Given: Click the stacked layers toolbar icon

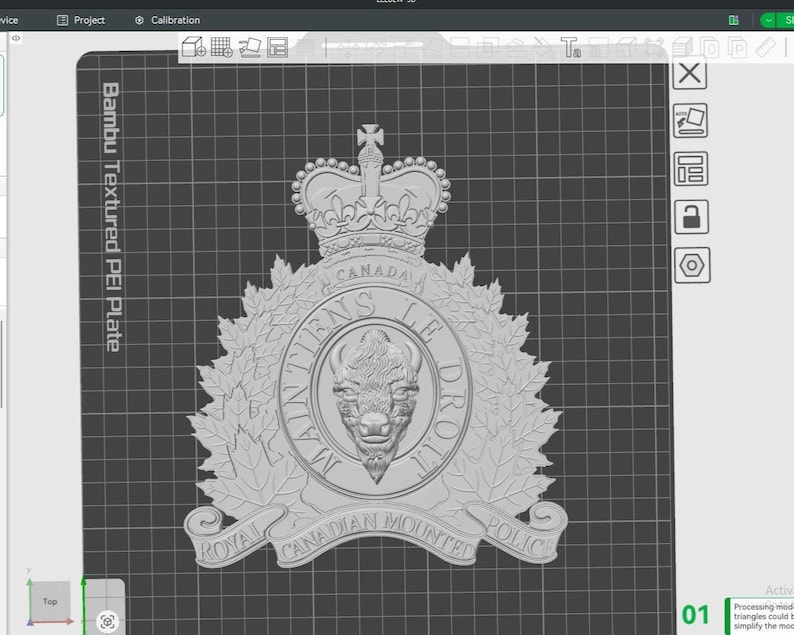Looking at the screenshot, I should [x=683, y=49].
